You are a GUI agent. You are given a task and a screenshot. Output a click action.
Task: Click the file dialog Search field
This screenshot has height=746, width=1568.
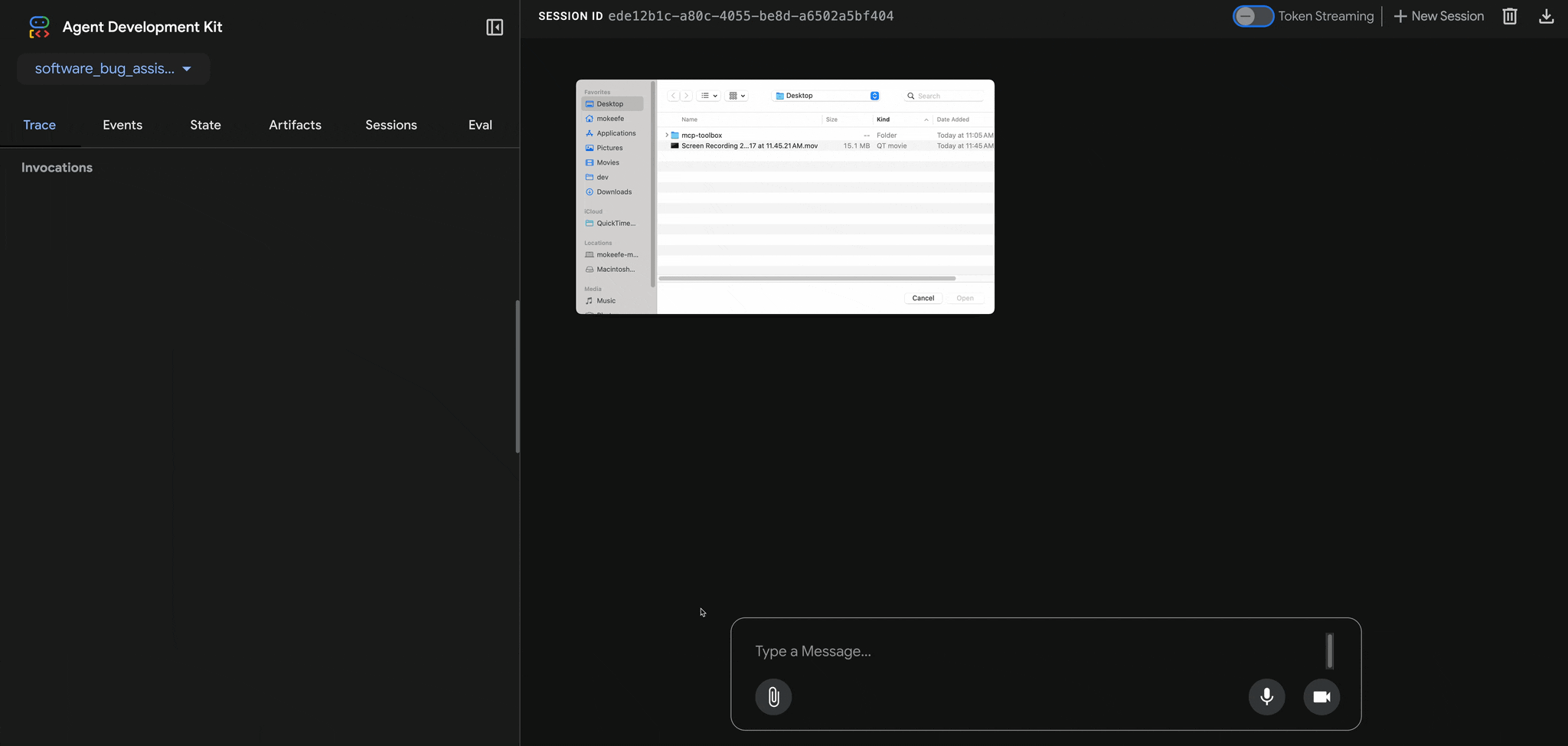coord(944,96)
